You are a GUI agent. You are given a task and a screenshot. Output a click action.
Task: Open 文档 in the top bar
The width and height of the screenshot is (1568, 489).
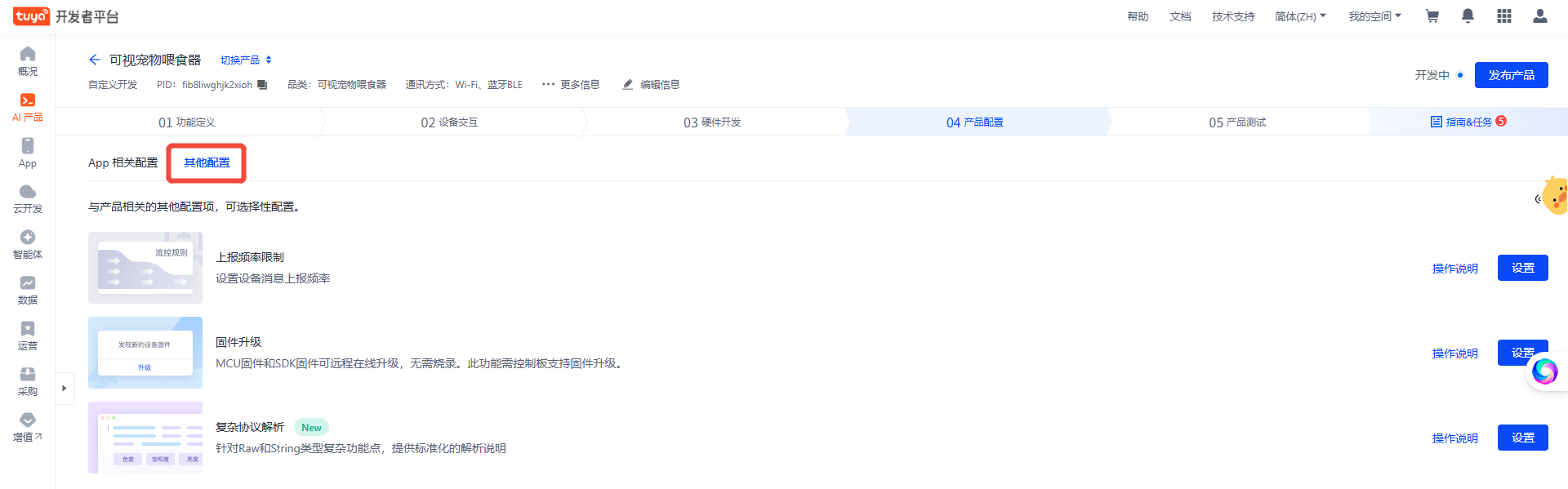(x=1180, y=16)
